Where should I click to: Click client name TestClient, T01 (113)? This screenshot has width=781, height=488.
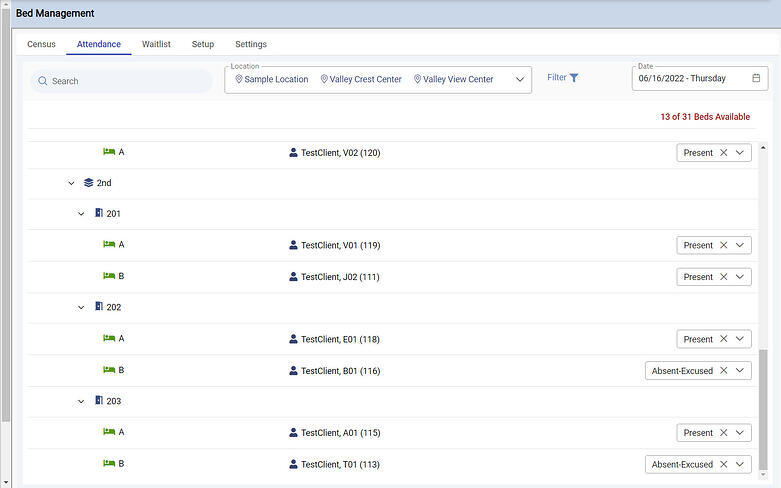(x=340, y=464)
